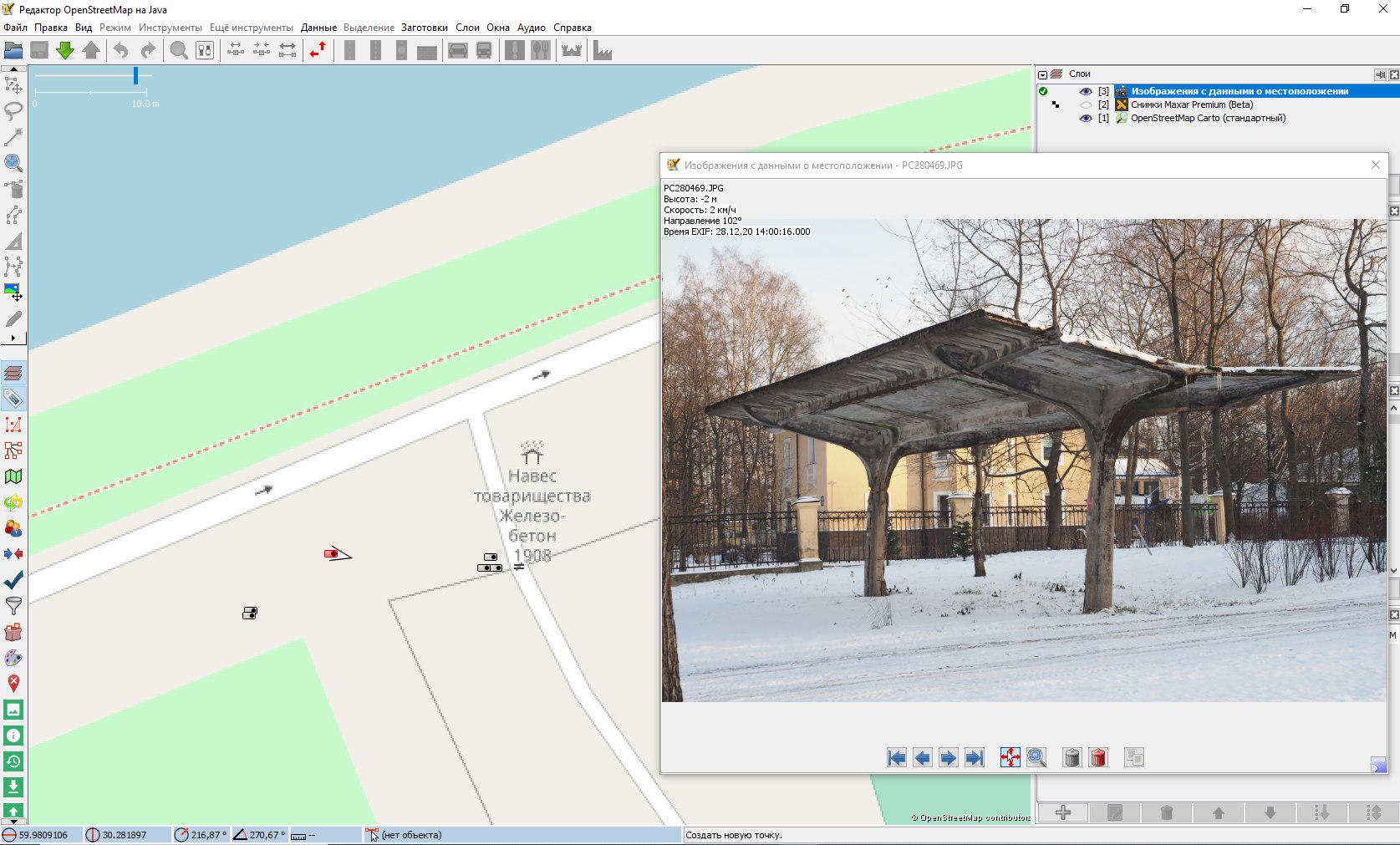This screenshot has height=845, width=1400.
Task: Jump to last image in photo viewer
Action: (x=974, y=758)
